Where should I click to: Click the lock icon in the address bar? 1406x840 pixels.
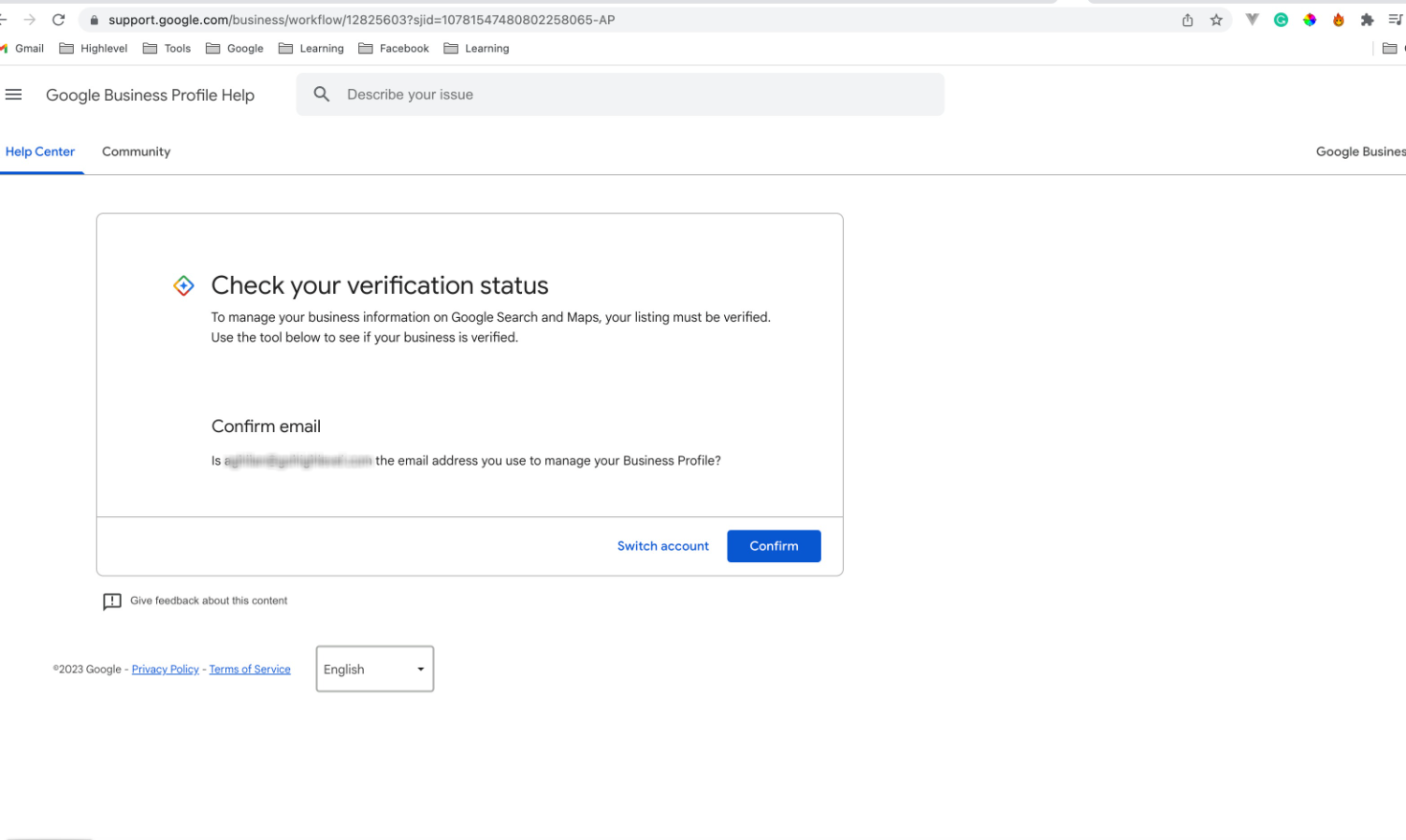94,19
